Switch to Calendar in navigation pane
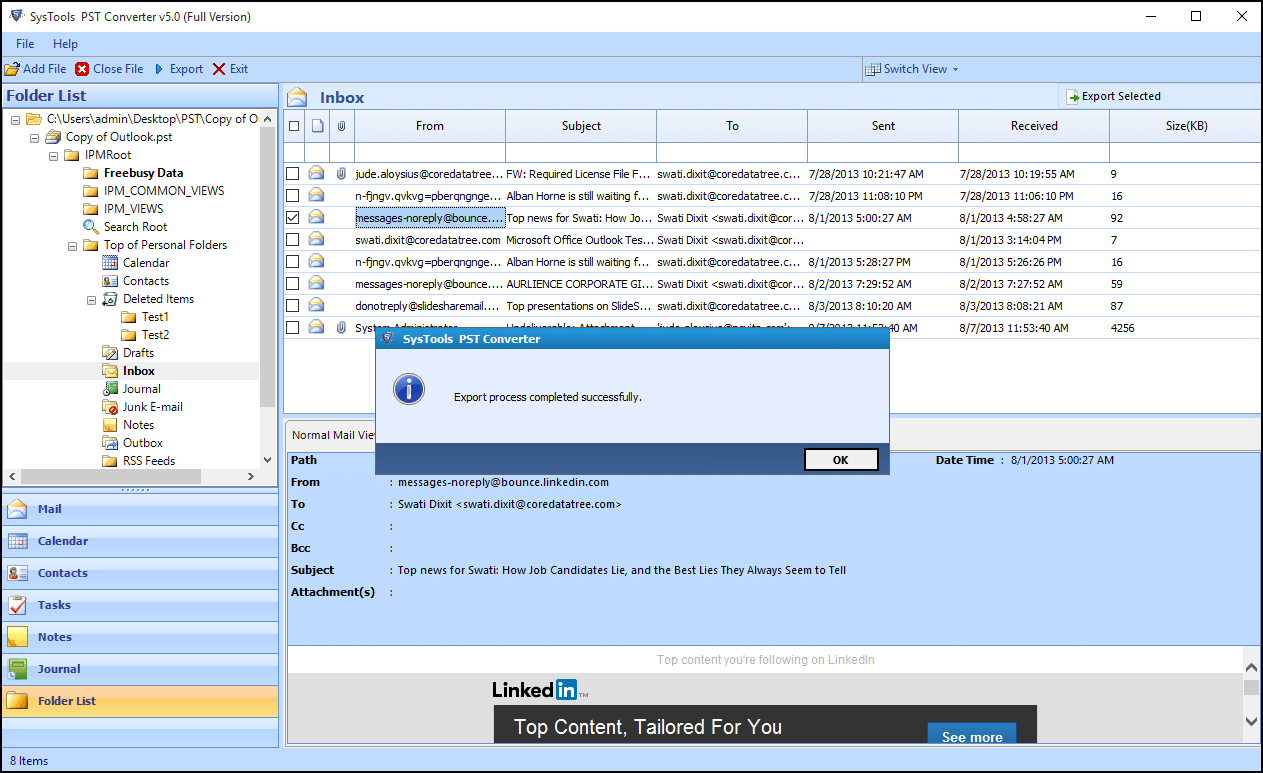Image resolution: width=1263 pixels, height=773 pixels. point(140,541)
